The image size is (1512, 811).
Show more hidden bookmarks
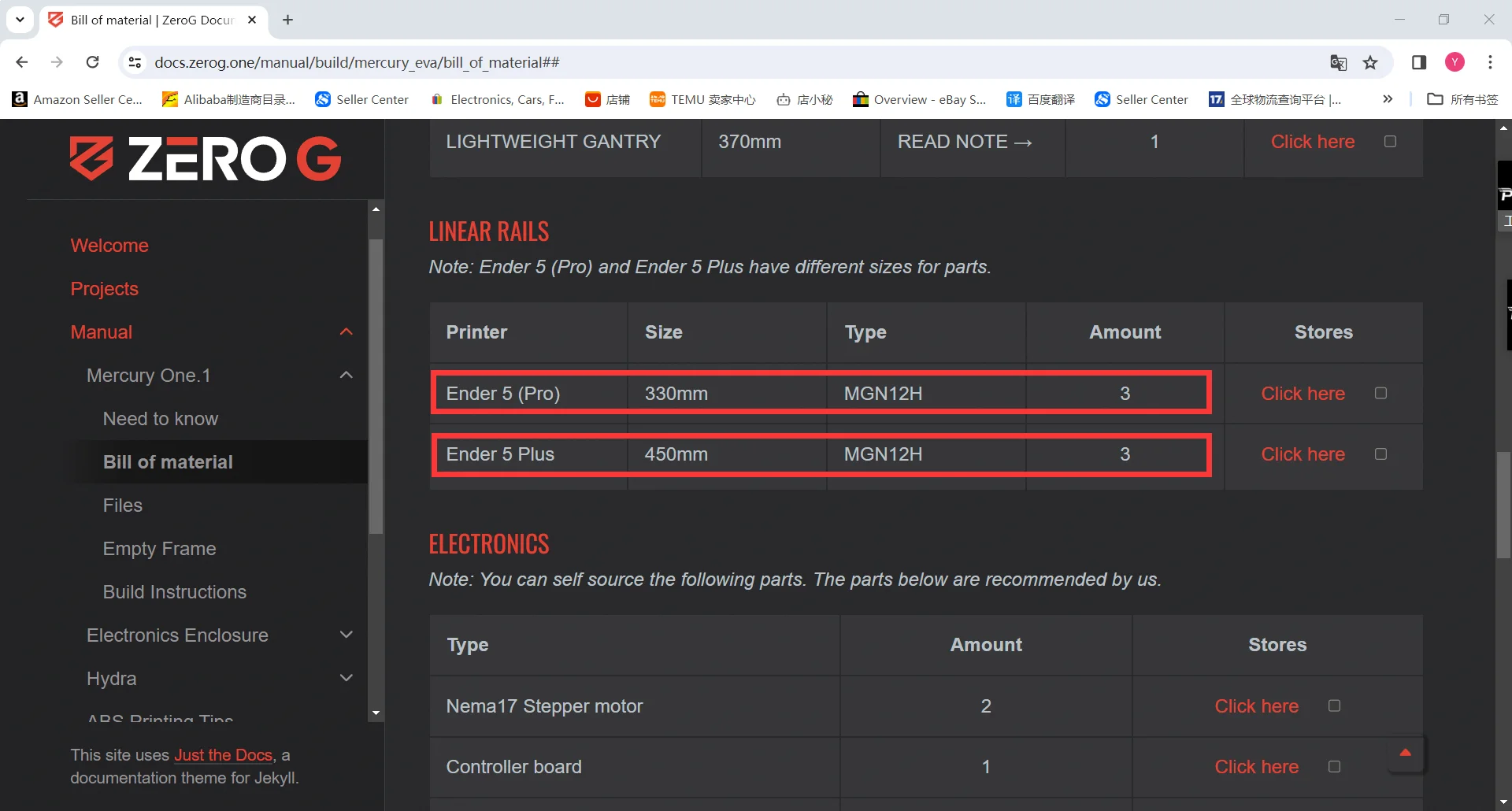pos(1388,99)
